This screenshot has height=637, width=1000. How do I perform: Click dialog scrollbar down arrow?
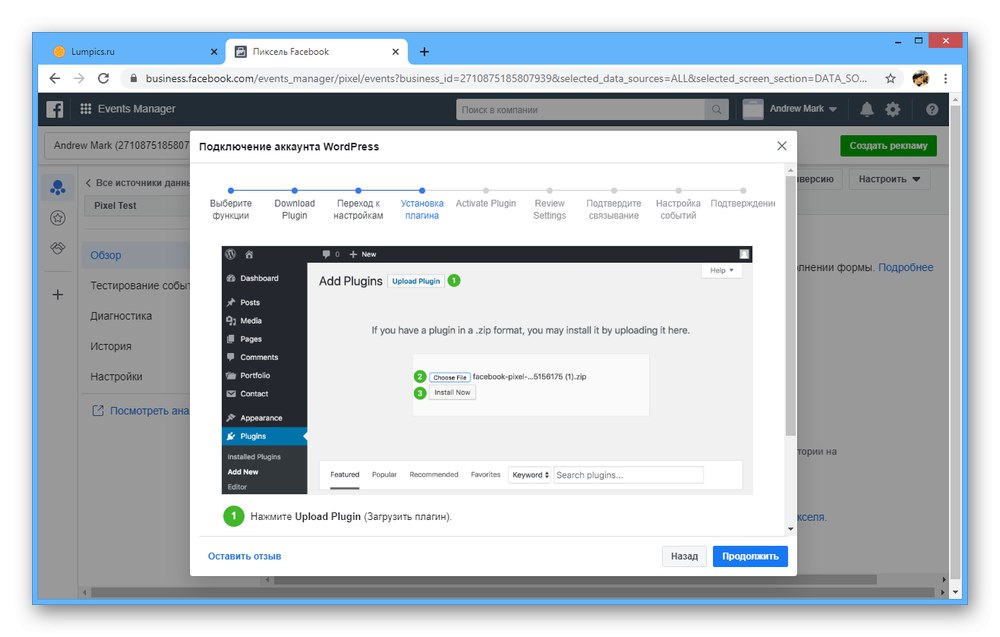(x=791, y=529)
